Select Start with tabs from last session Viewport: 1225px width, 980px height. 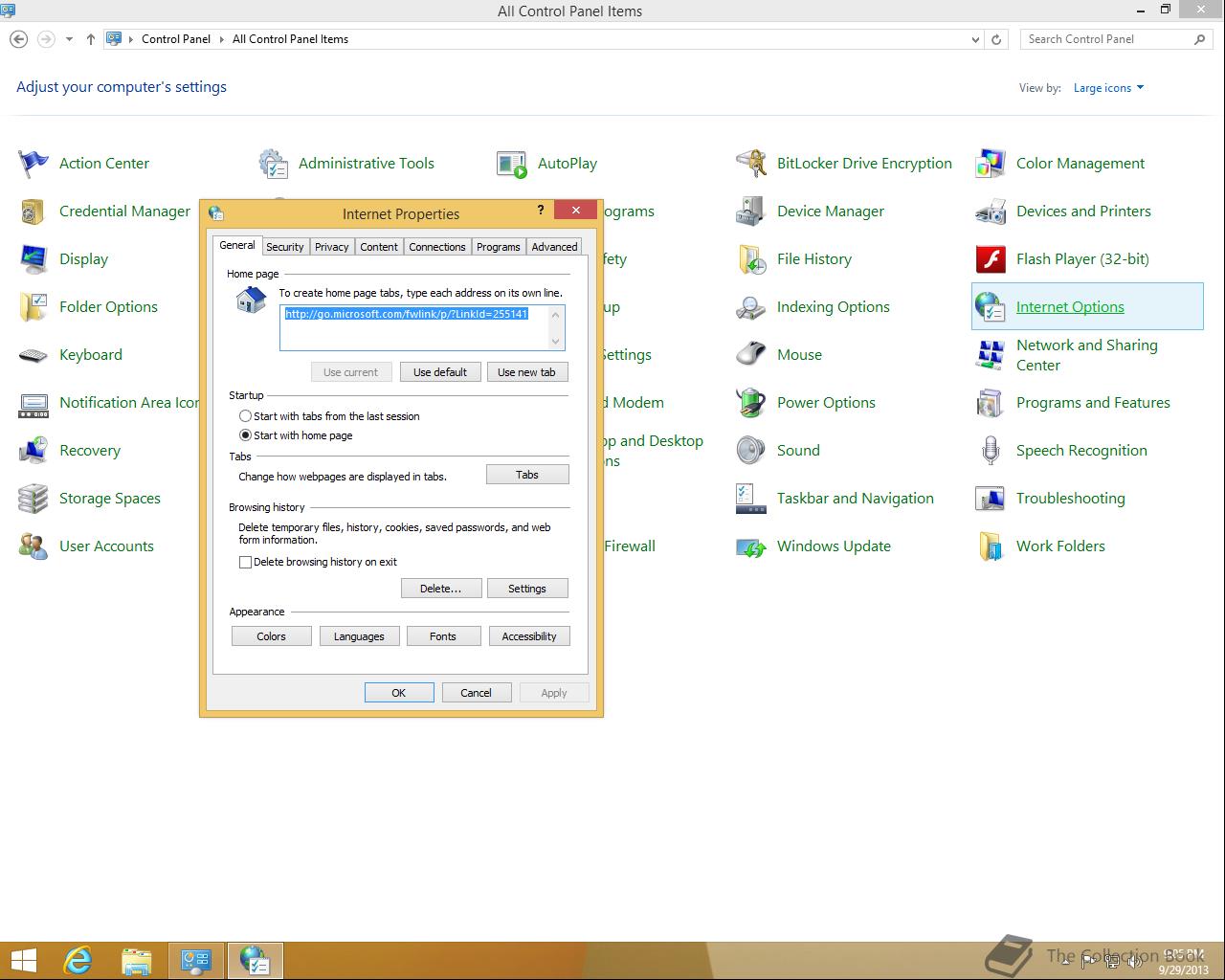coord(246,416)
